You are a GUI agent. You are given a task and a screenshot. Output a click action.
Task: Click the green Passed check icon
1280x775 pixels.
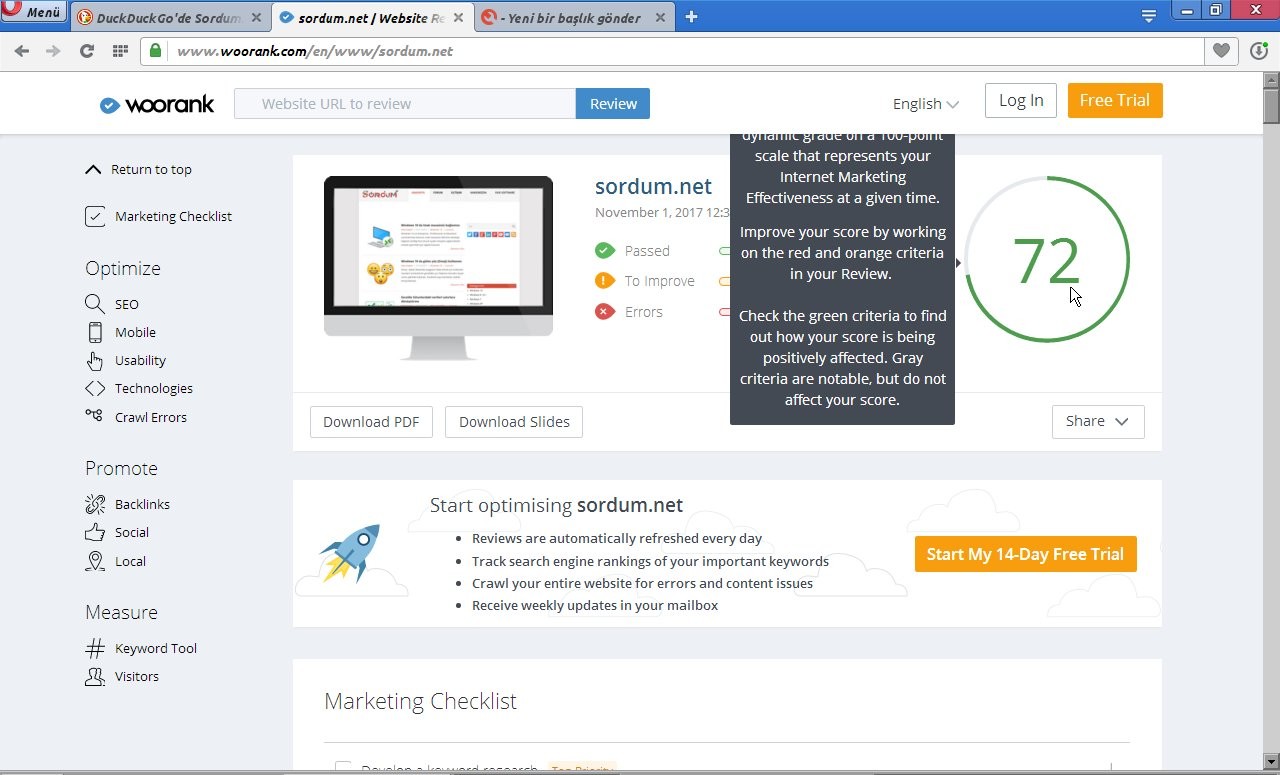click(604, 250)
